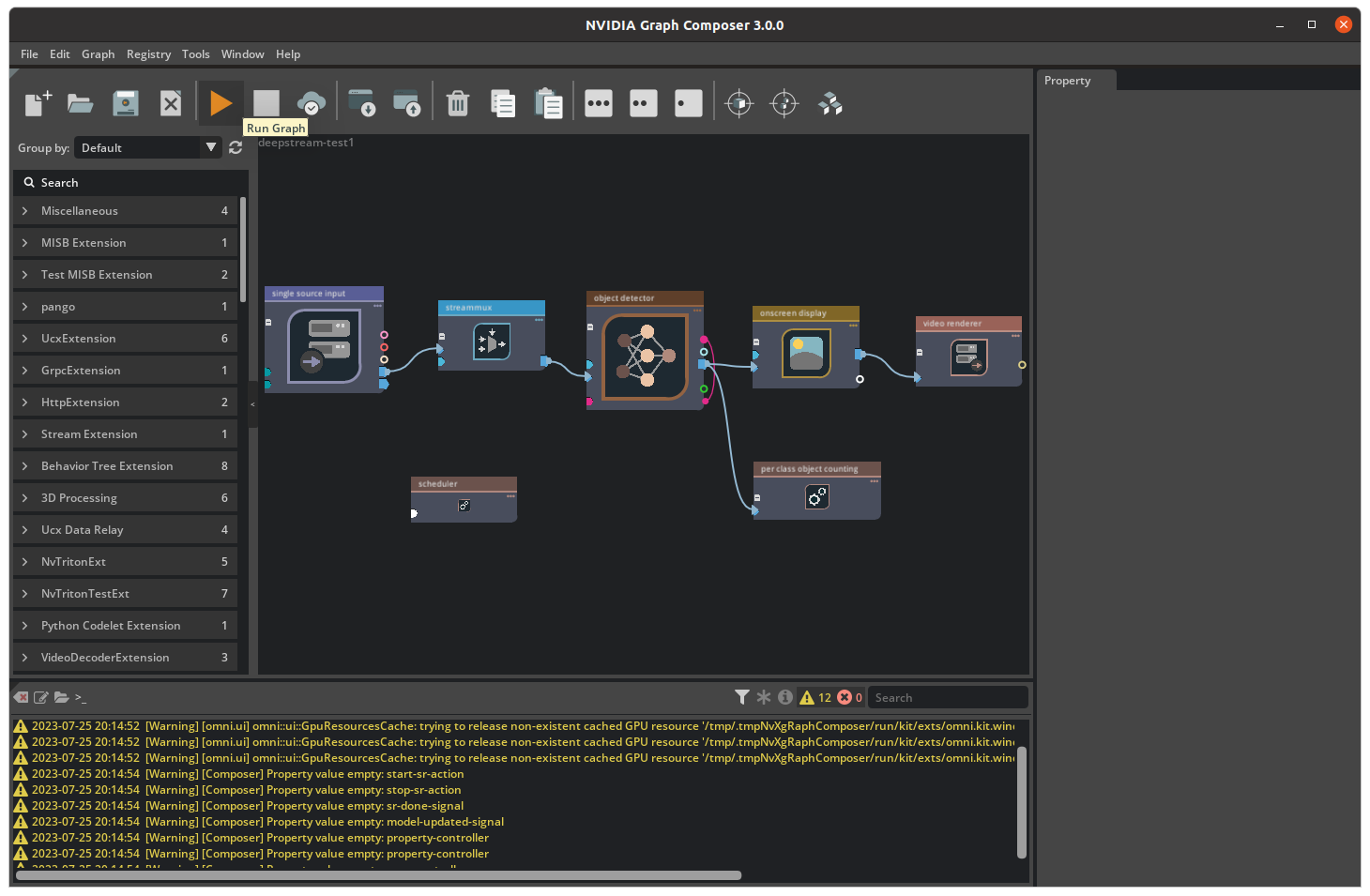Expand the HttpExtension category
This screenshot has height=896, width=1370.
point(125,402)
